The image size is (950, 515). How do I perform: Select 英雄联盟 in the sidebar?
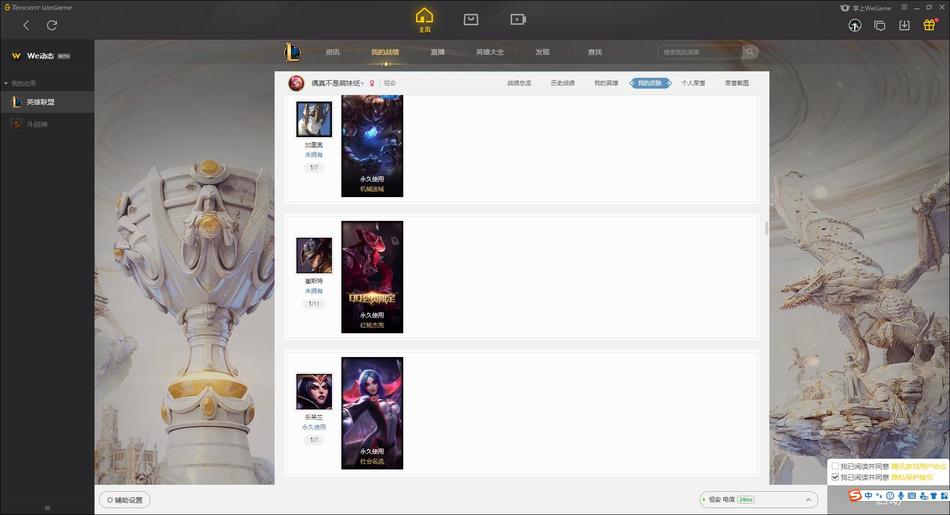[47, 102]
